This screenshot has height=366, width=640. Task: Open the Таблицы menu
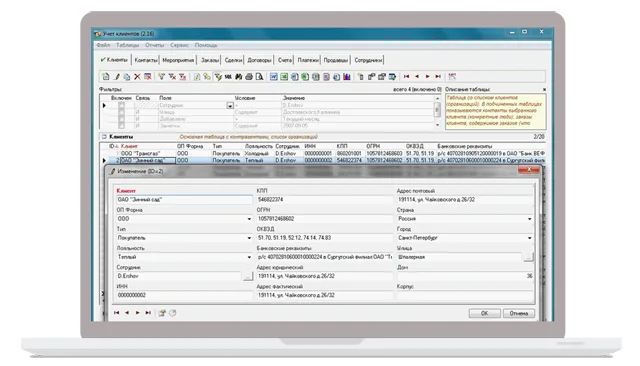point(127,45)
